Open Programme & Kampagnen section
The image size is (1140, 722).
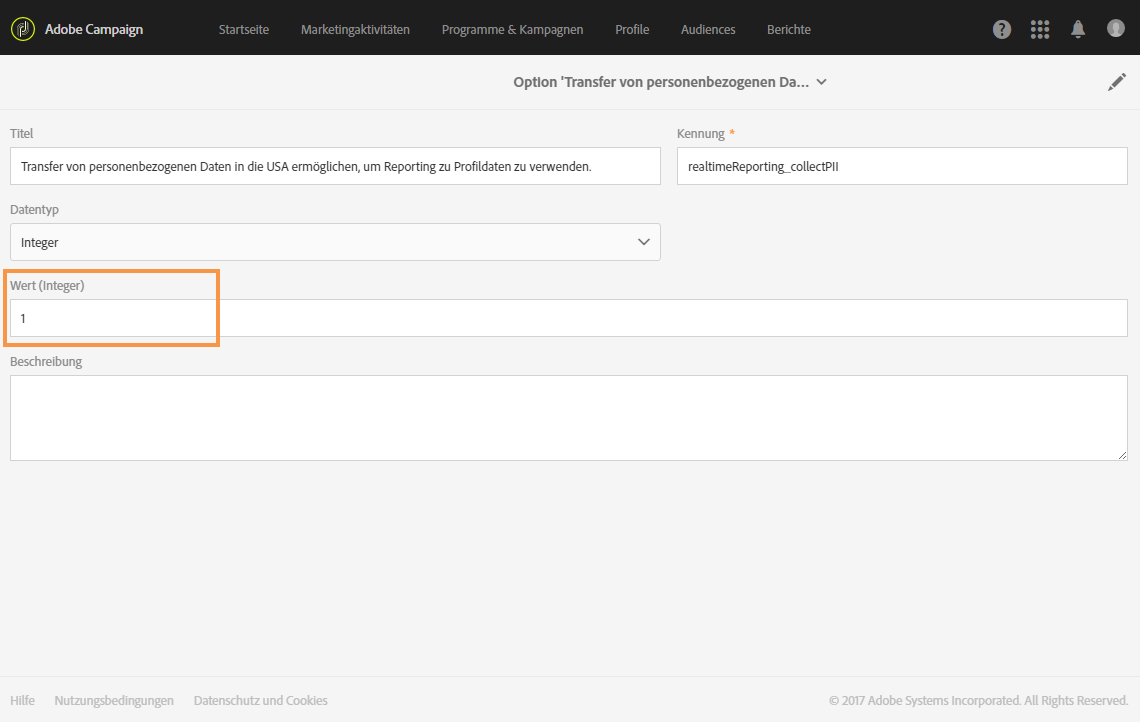(x=512, y=30)
